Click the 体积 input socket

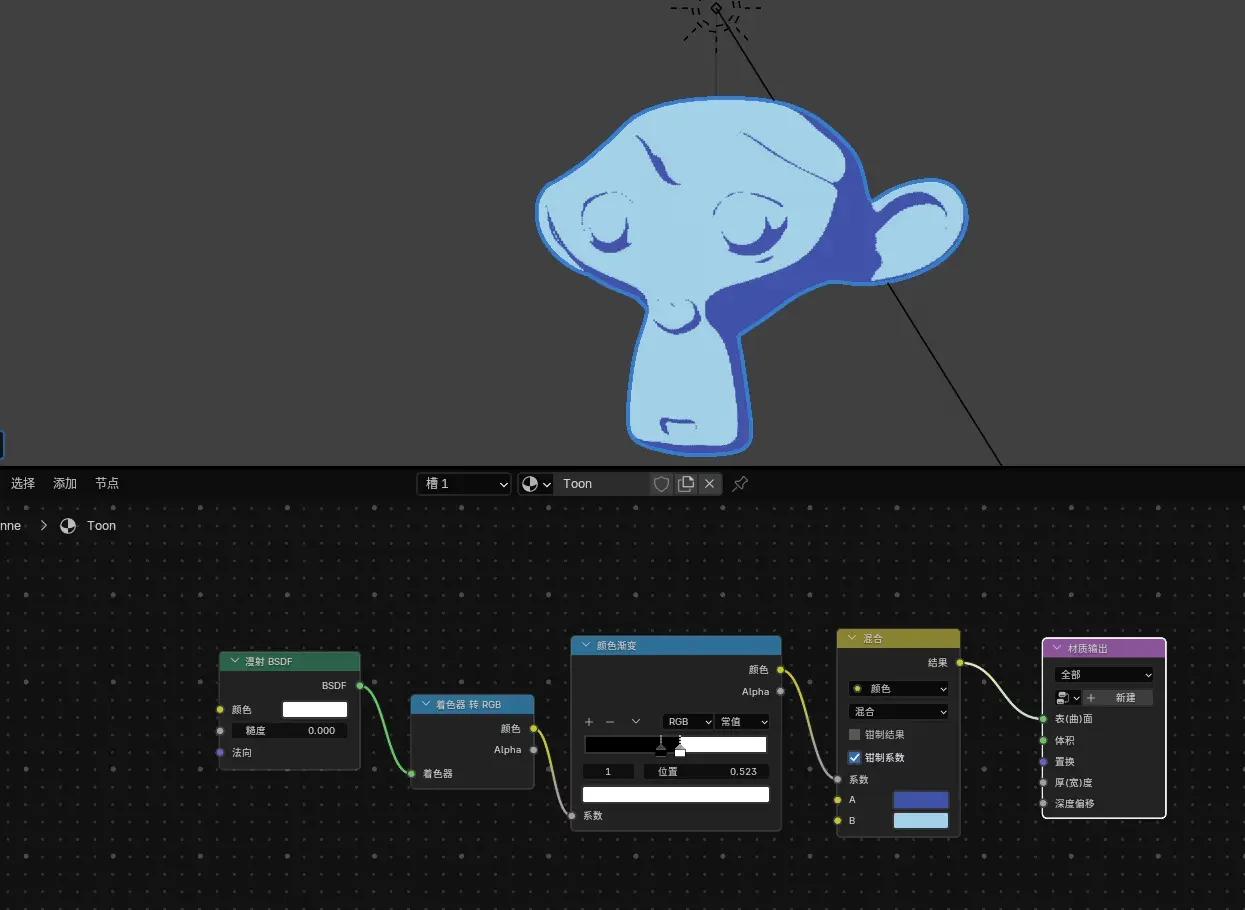1043,741
